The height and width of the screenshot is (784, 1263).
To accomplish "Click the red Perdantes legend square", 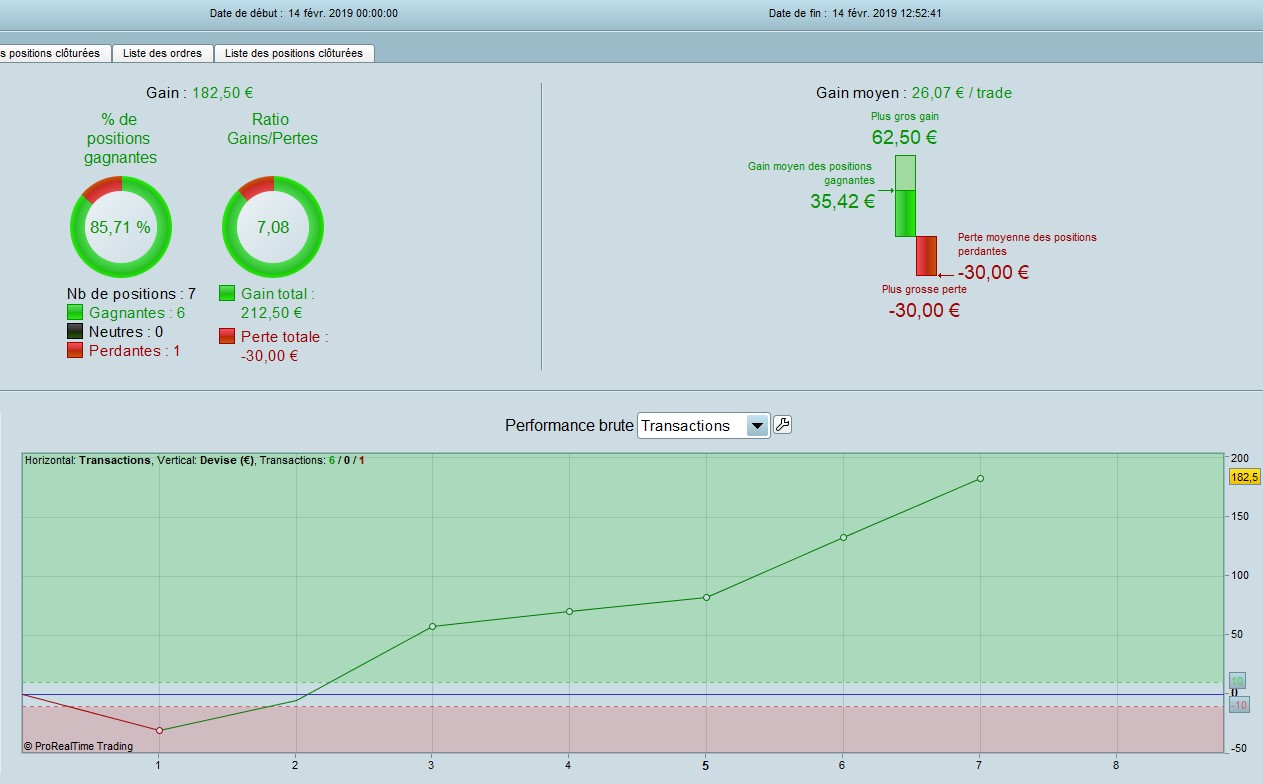I will coord(75,351).
